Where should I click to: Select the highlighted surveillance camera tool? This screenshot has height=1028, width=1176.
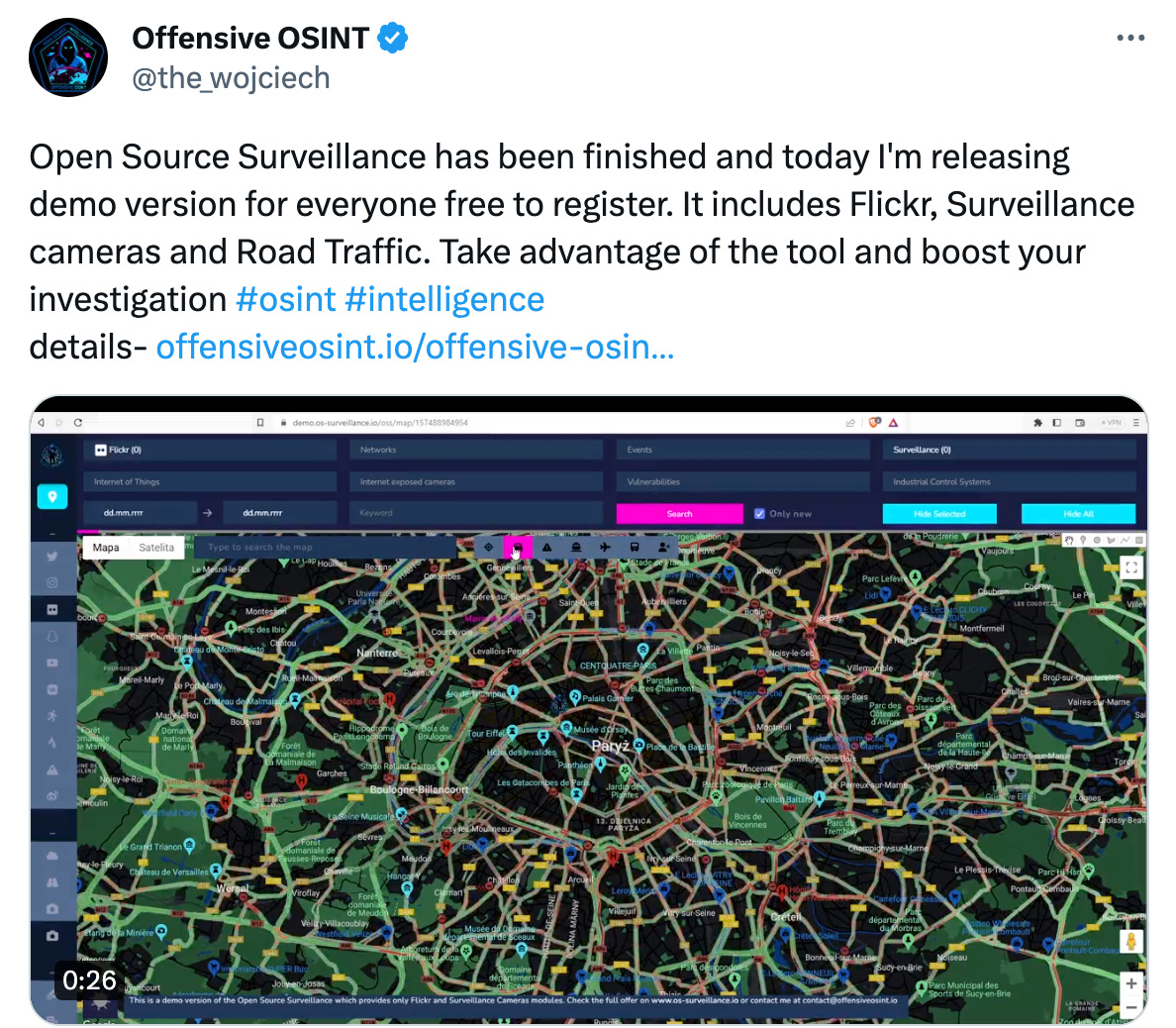click(x=516, y=547)
